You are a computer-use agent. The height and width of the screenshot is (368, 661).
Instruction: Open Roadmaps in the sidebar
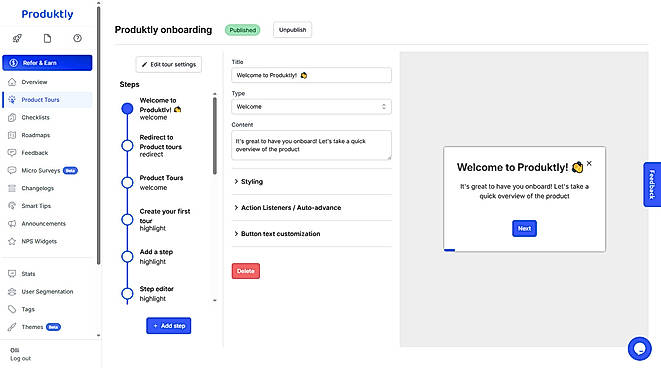tap(47, 135)
